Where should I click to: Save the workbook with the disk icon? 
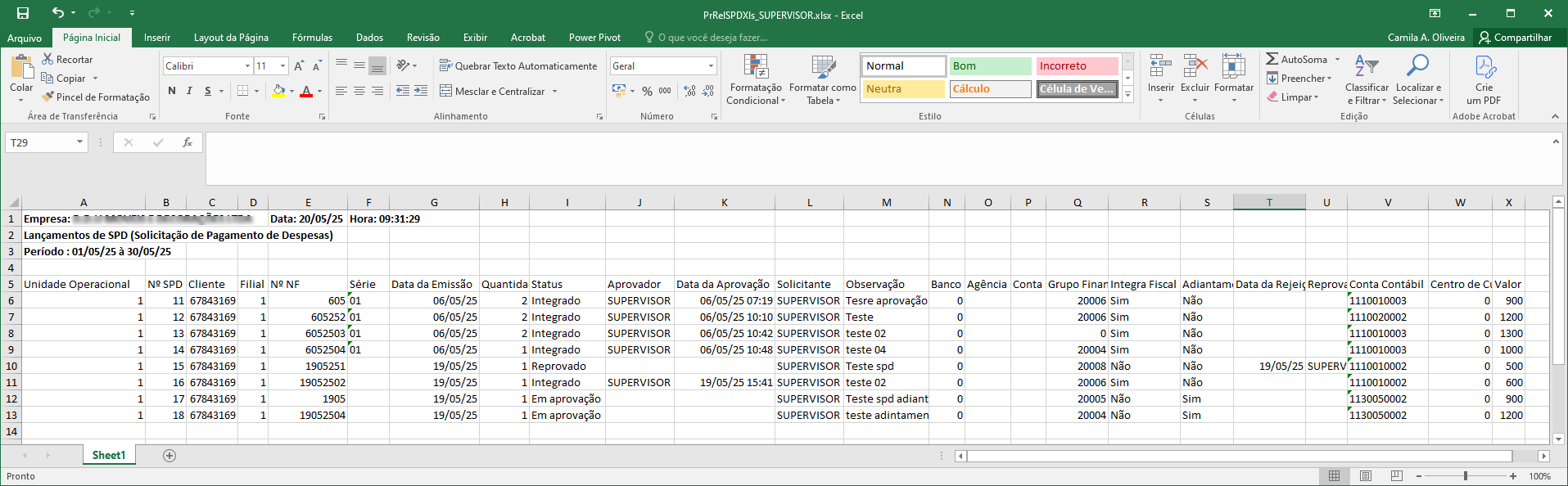coord(23,13)
